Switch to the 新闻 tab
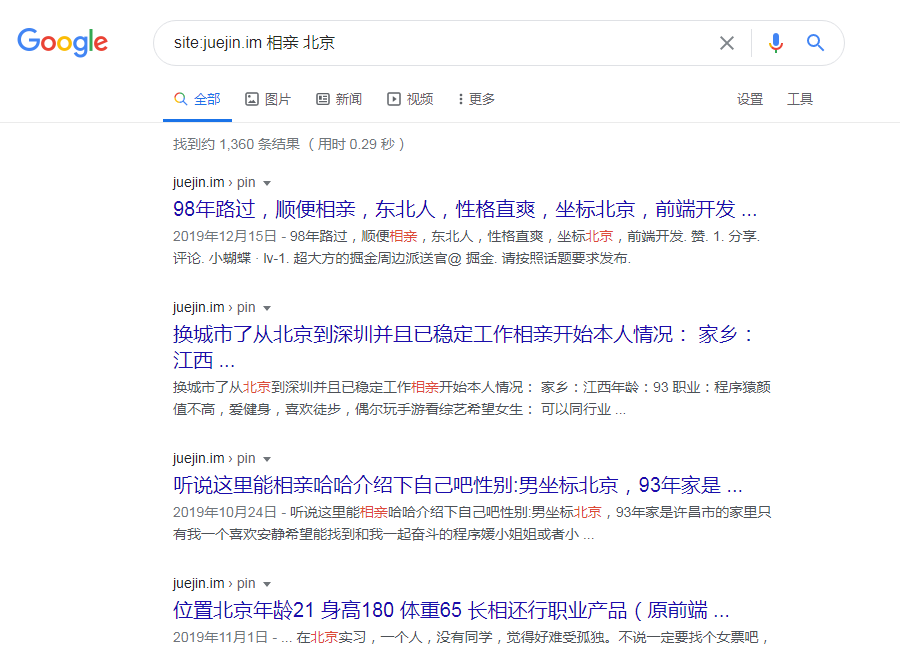Image resolution: width=900 pixels, height=649 pixels. coord(339,99)
